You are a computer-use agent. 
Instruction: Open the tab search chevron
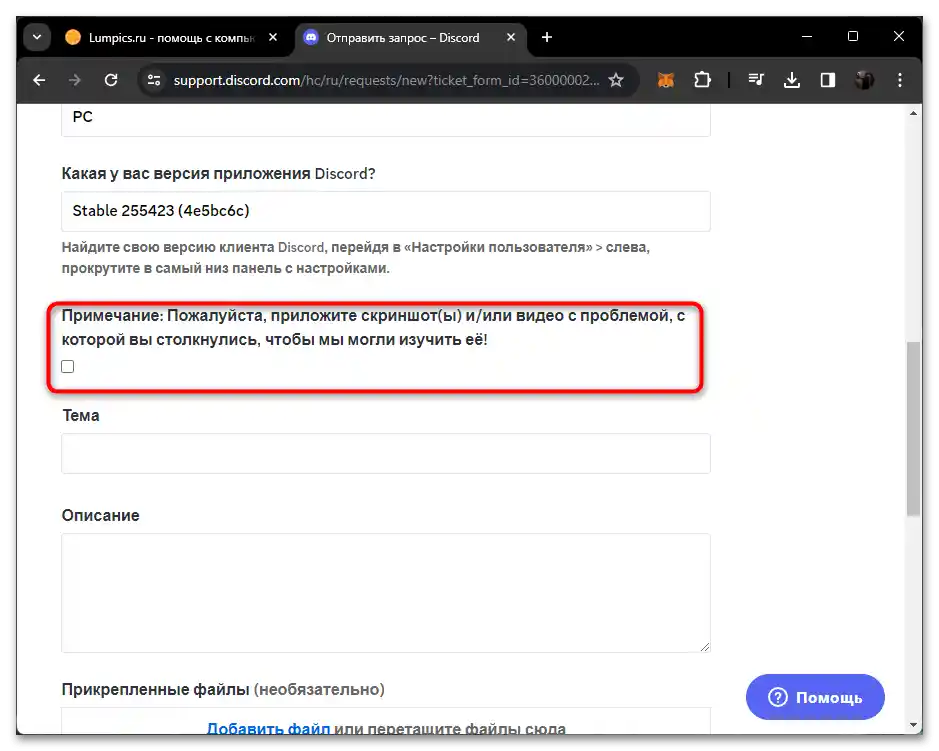(36, 36)
